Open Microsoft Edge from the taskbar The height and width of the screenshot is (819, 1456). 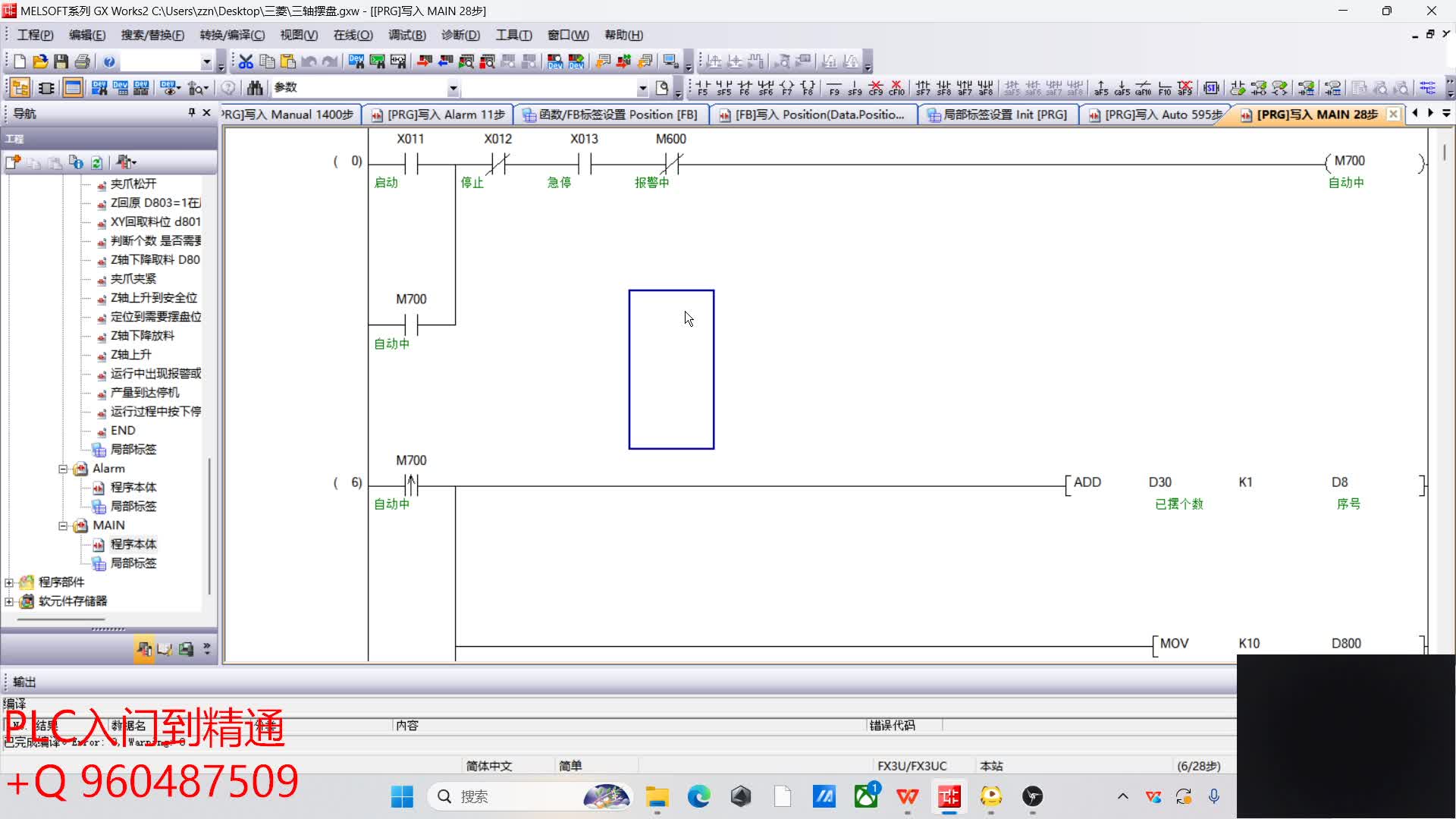698,796
